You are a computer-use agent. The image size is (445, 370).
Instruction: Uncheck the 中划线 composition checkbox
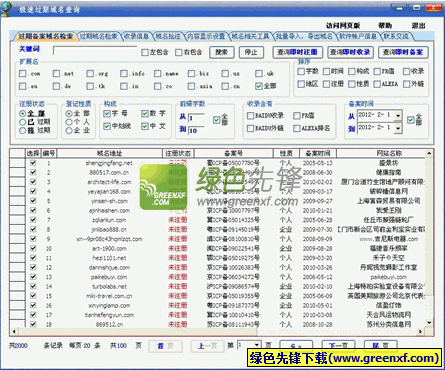pos(107,126)
